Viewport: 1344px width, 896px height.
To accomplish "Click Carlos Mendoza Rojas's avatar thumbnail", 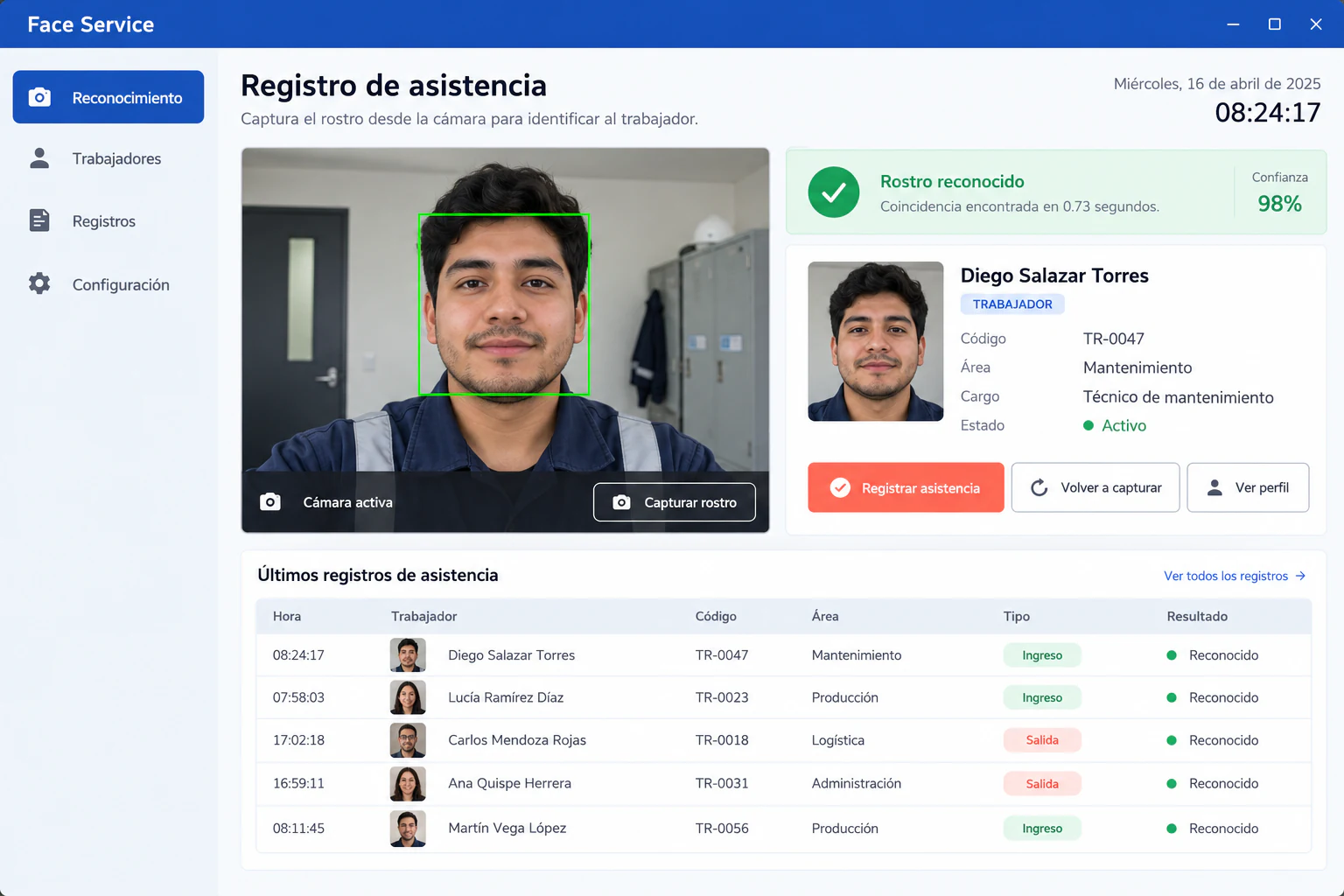I will (x=408, y=740).
